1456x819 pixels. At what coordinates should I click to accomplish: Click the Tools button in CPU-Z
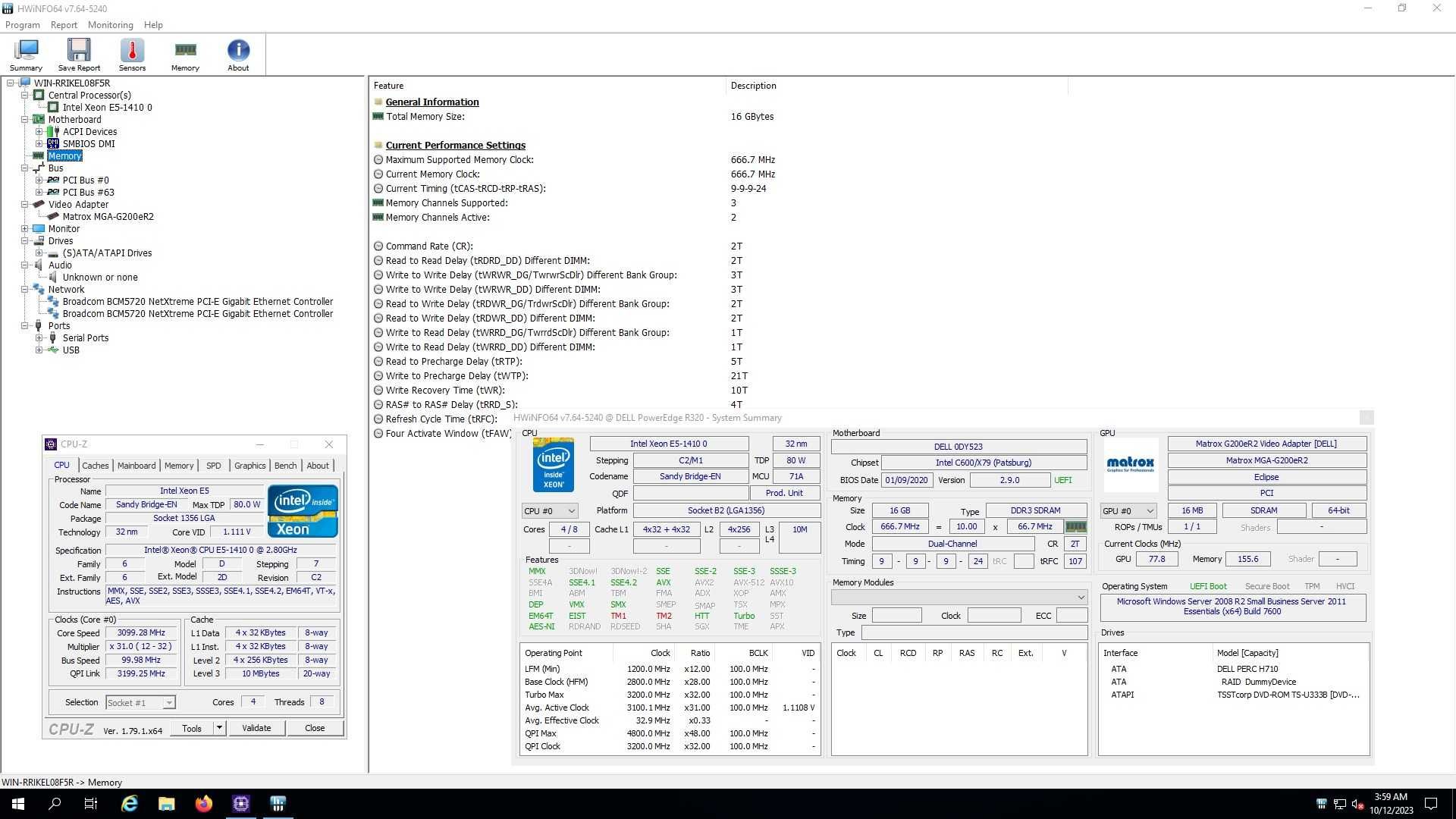[192, 729]
